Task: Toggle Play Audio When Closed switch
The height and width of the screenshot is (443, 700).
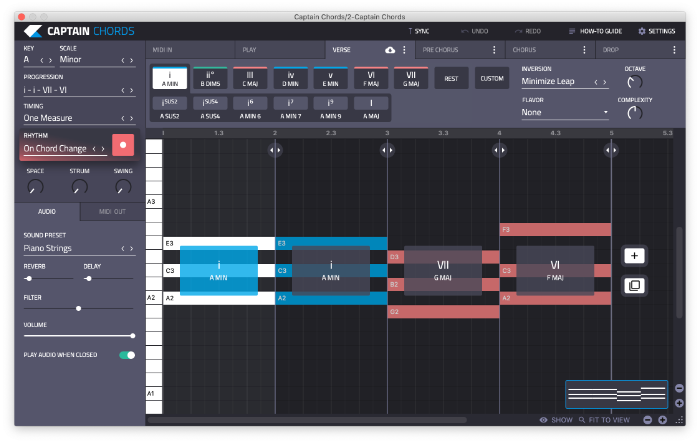Action: click(x=127, y=355)
